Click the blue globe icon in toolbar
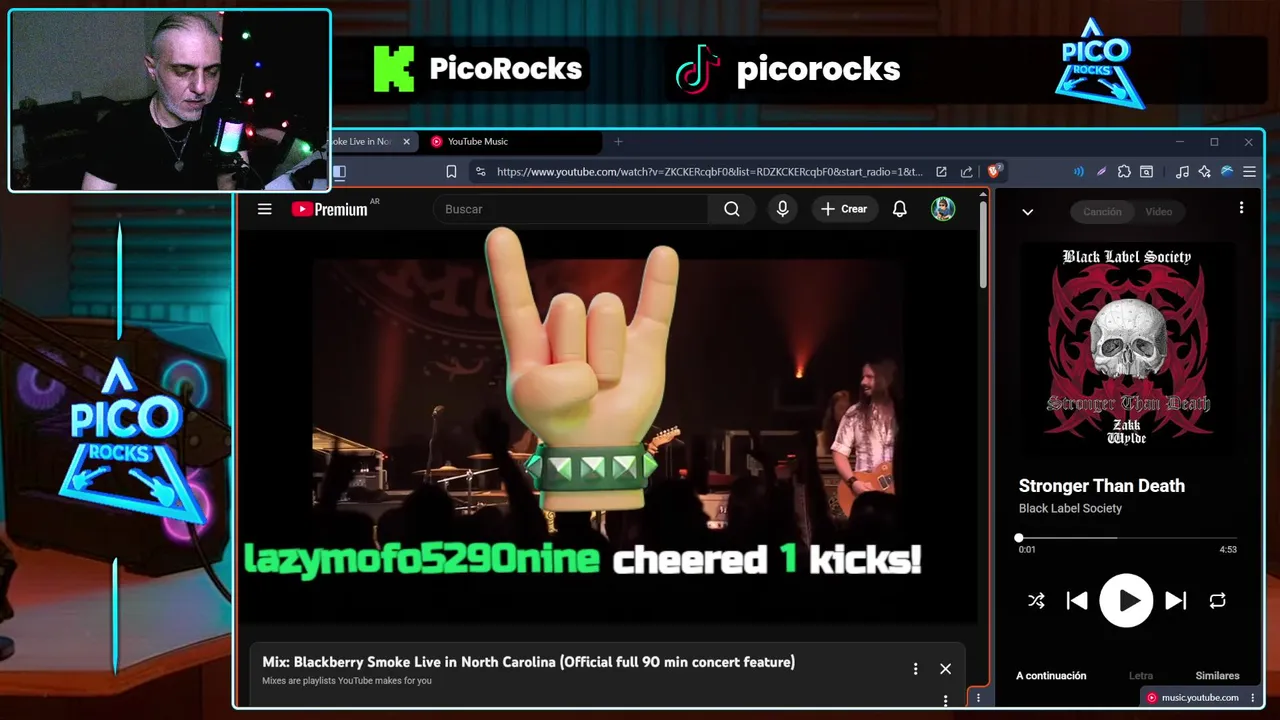 pos(1227,172)
